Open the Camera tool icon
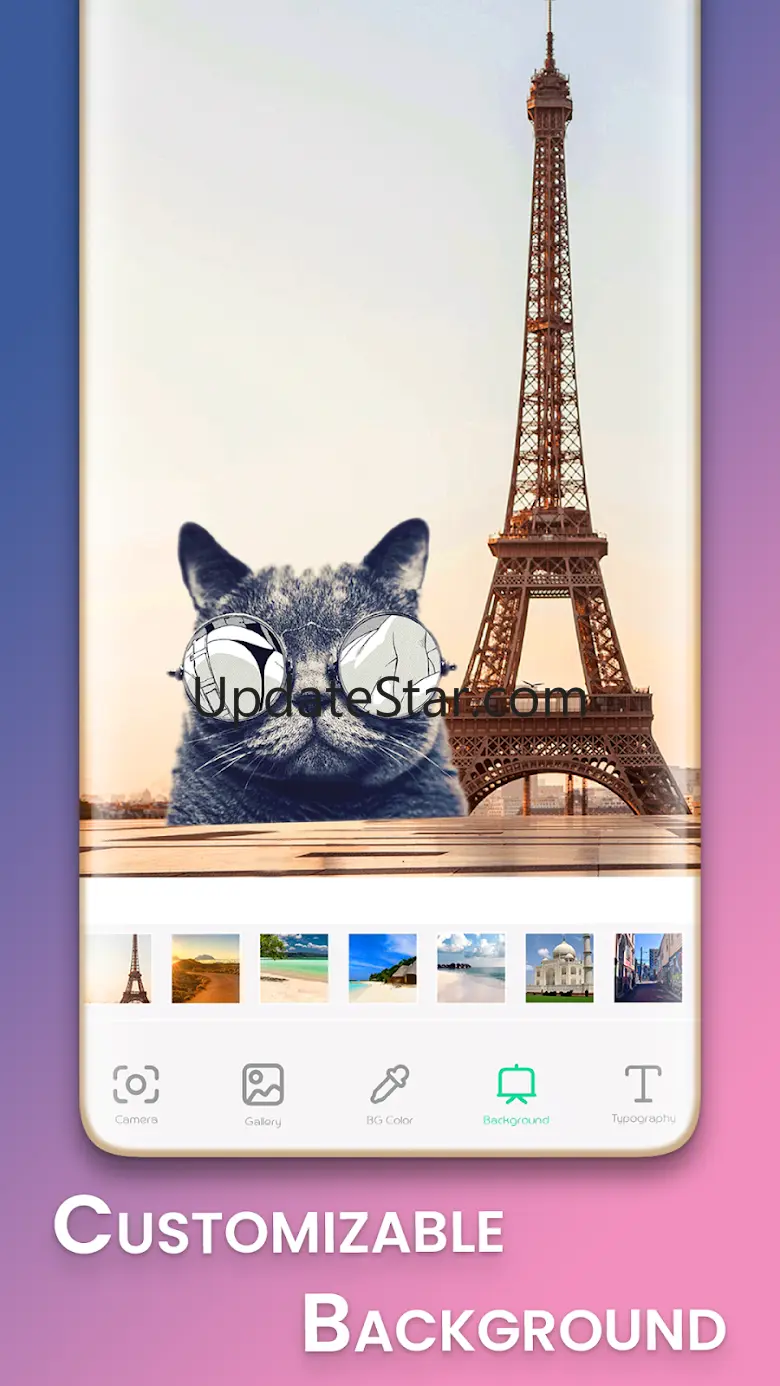 pyautogui.click(x=136, y=1085)
